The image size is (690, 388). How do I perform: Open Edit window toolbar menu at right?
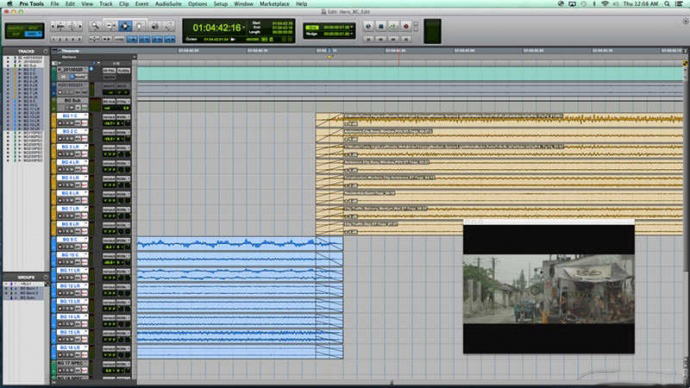pos(686,21)
